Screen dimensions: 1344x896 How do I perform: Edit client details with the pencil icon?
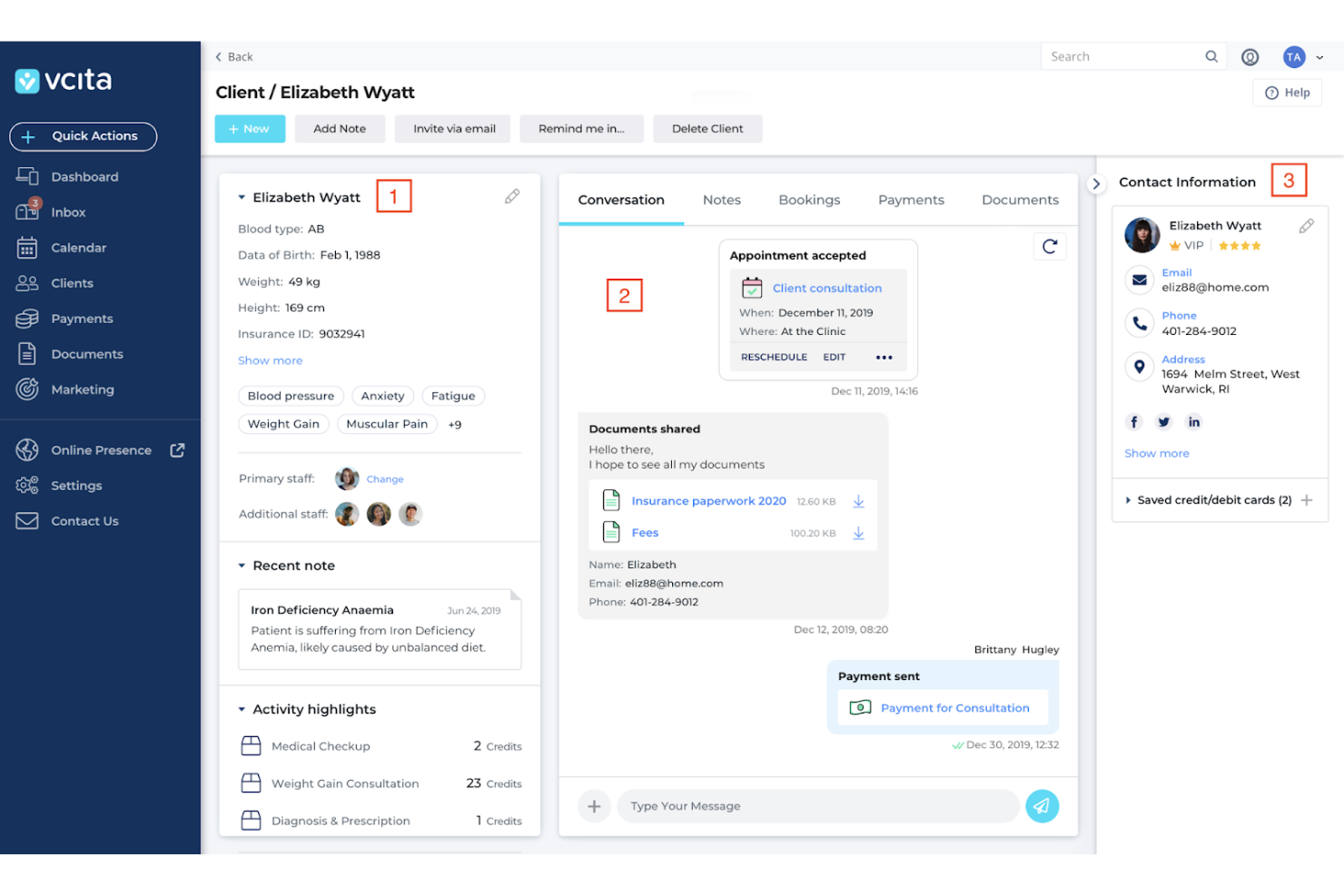(x=511, y=196)
